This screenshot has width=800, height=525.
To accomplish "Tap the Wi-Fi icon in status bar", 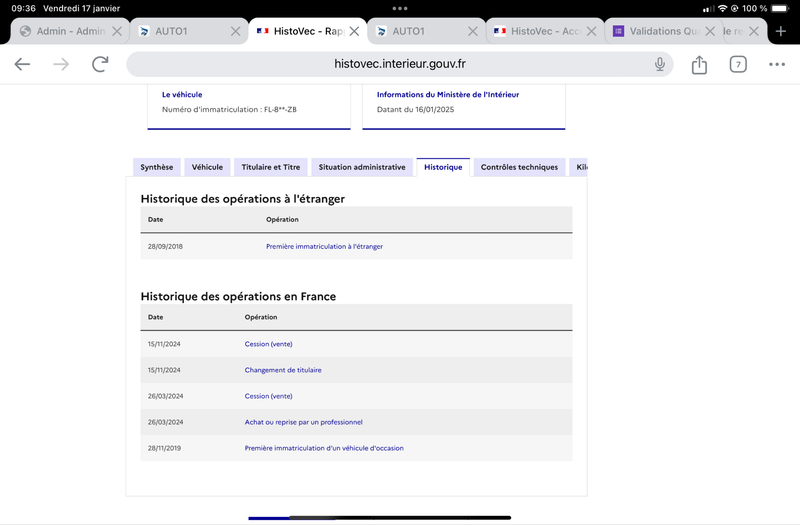I will [722, 8].
